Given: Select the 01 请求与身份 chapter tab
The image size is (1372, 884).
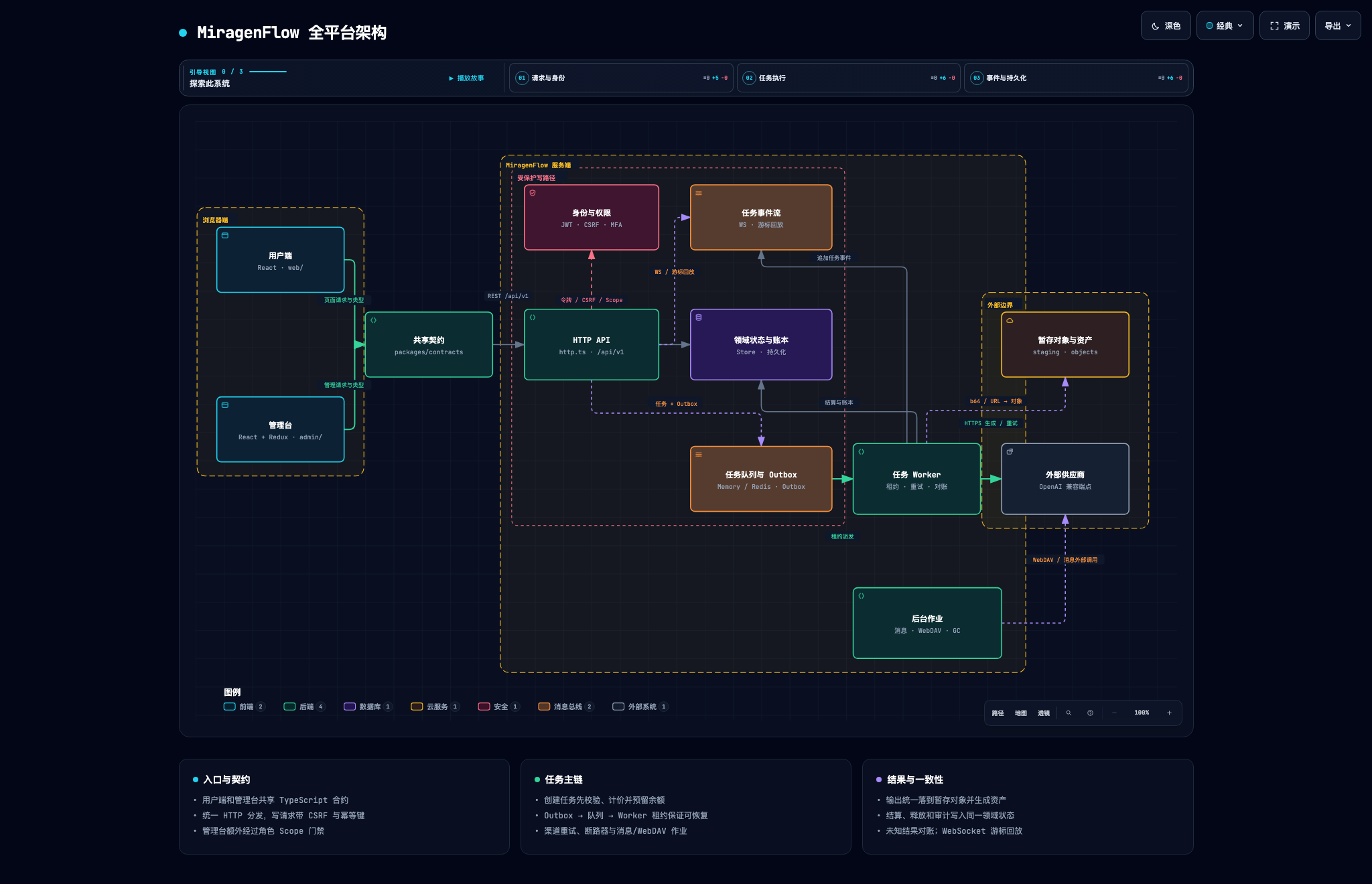Looking at the screenshot, I should click(621, 78).
